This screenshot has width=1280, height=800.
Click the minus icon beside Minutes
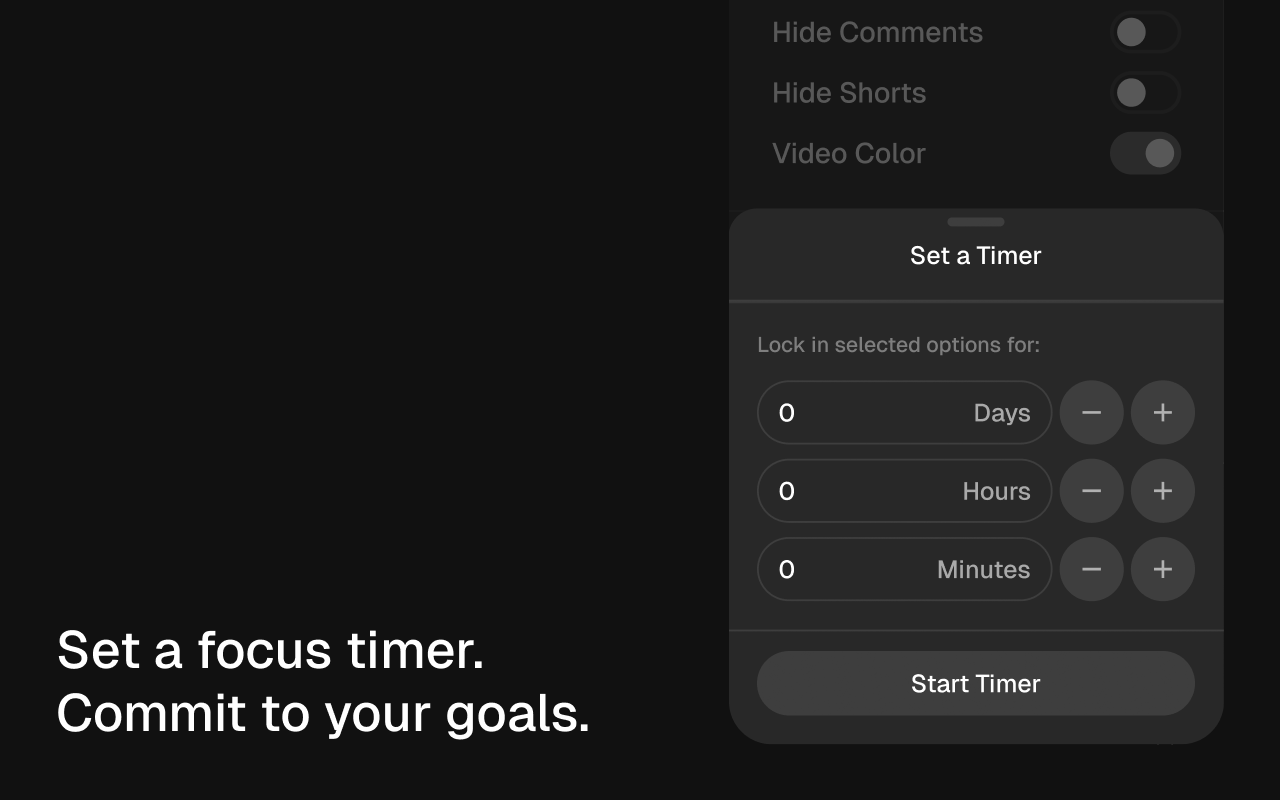[1091, 569]
